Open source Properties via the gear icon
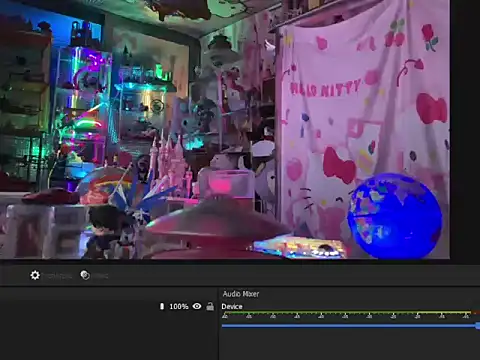 pyautogui.click(x=35, y=275)
